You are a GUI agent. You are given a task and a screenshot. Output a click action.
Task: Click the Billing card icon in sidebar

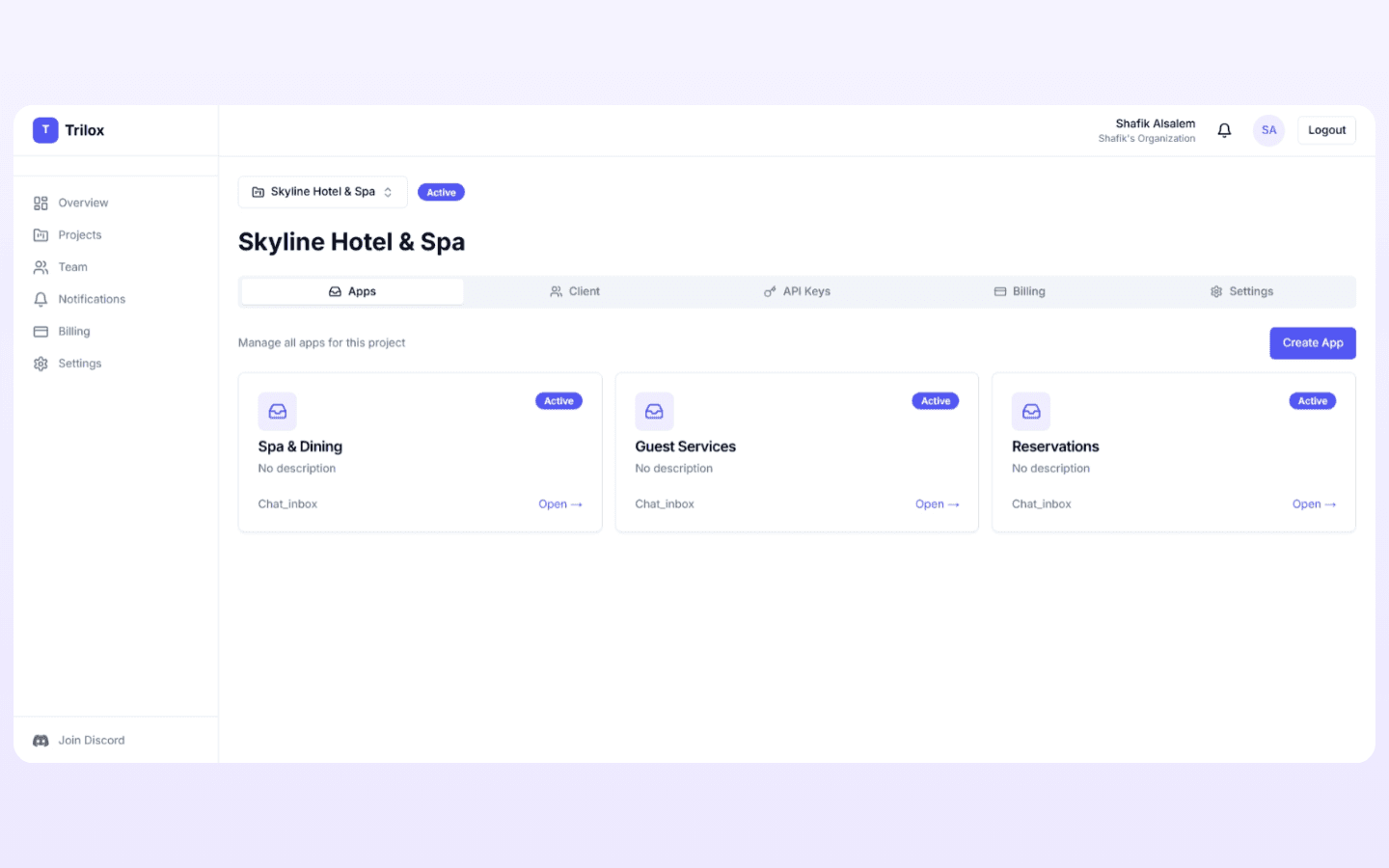pyautogui.click(x=41, y=331)
